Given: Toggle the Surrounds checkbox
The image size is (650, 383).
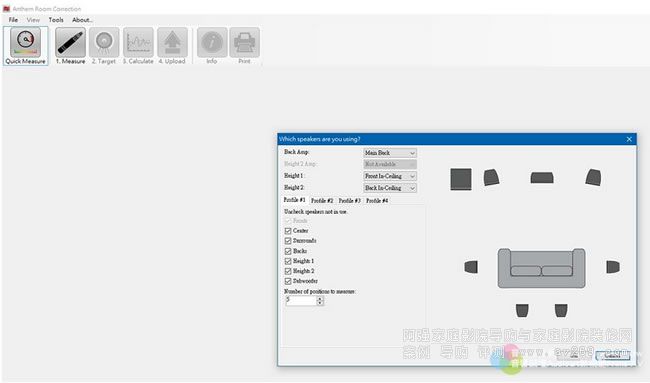Looking at the screenshot, I should click(x=288, y=241).
